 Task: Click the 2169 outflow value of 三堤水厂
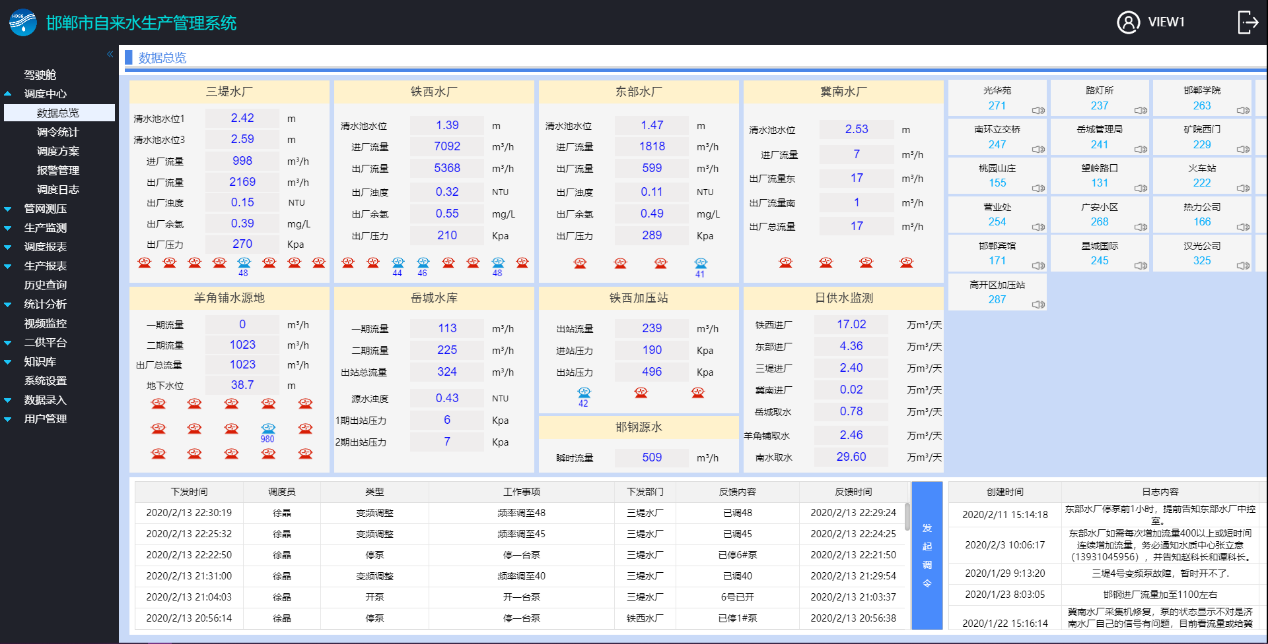click(x=242, y=182)
